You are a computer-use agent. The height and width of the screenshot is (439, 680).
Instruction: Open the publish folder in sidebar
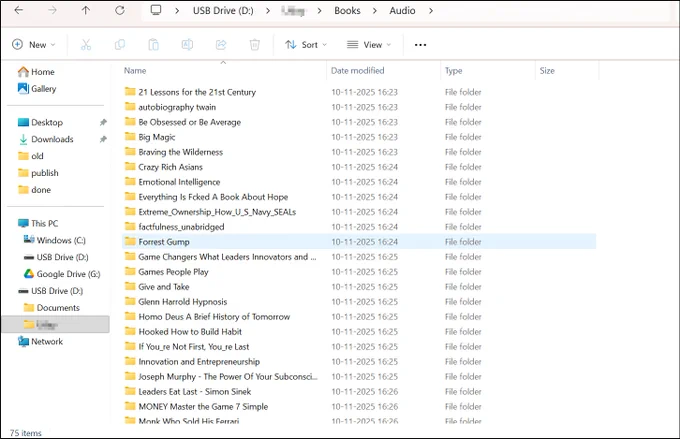tap(38, 173)
